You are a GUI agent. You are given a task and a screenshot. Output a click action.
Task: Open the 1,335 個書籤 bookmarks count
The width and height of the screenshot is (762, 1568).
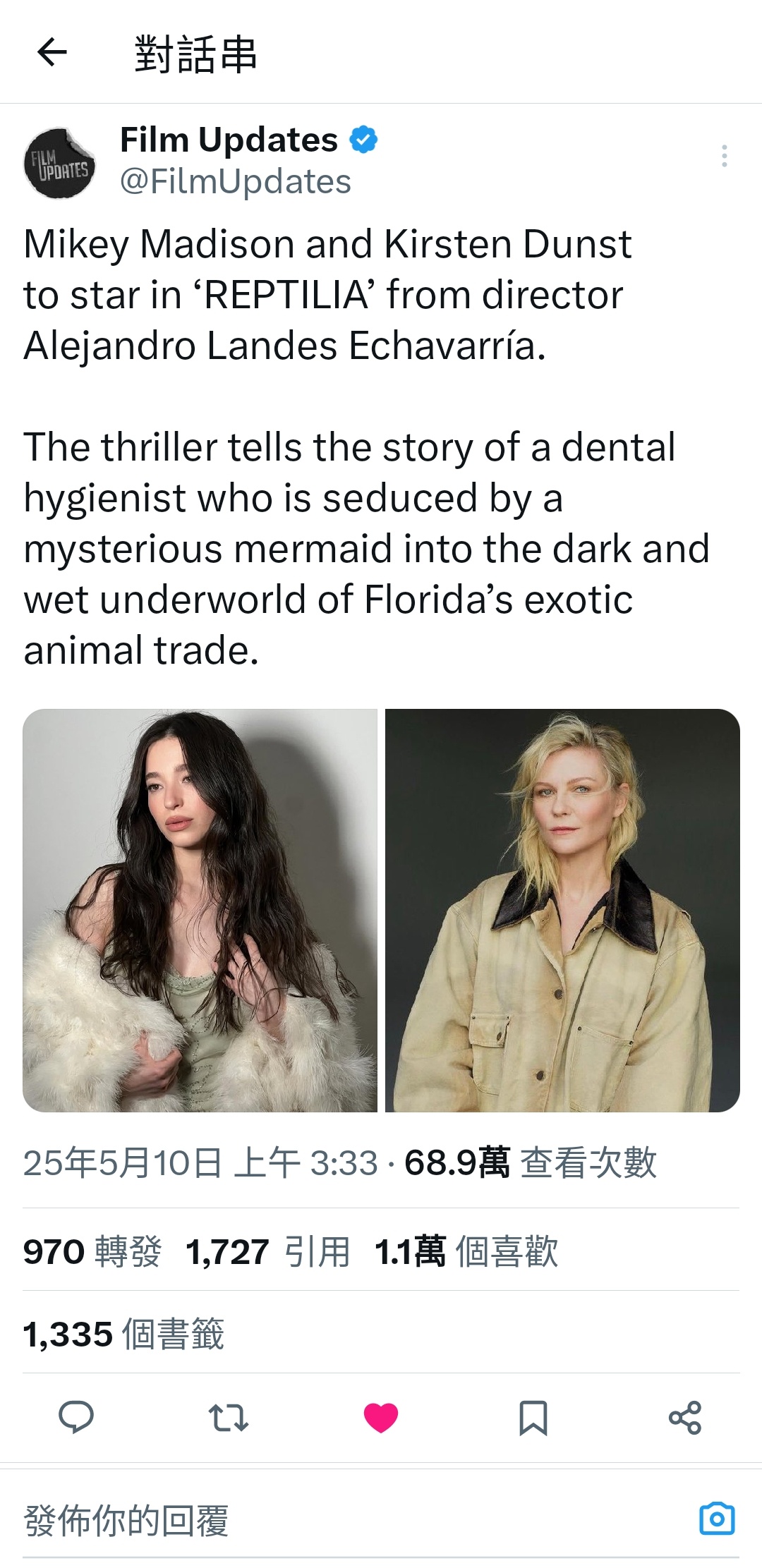124,1334
